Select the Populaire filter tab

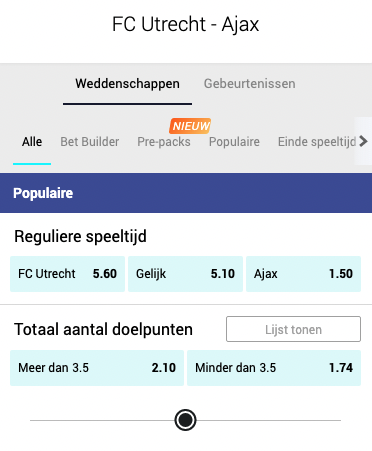[x=234, y=142]
